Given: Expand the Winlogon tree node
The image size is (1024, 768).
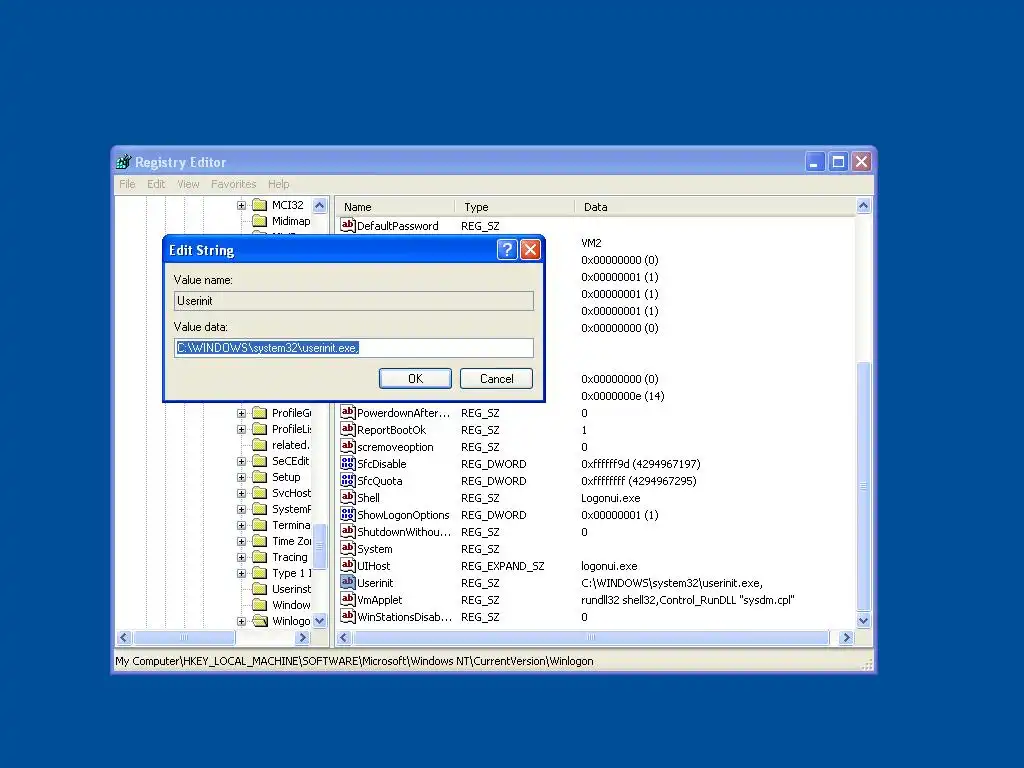Looking at the screenshot, I should [x=241, y=621].
